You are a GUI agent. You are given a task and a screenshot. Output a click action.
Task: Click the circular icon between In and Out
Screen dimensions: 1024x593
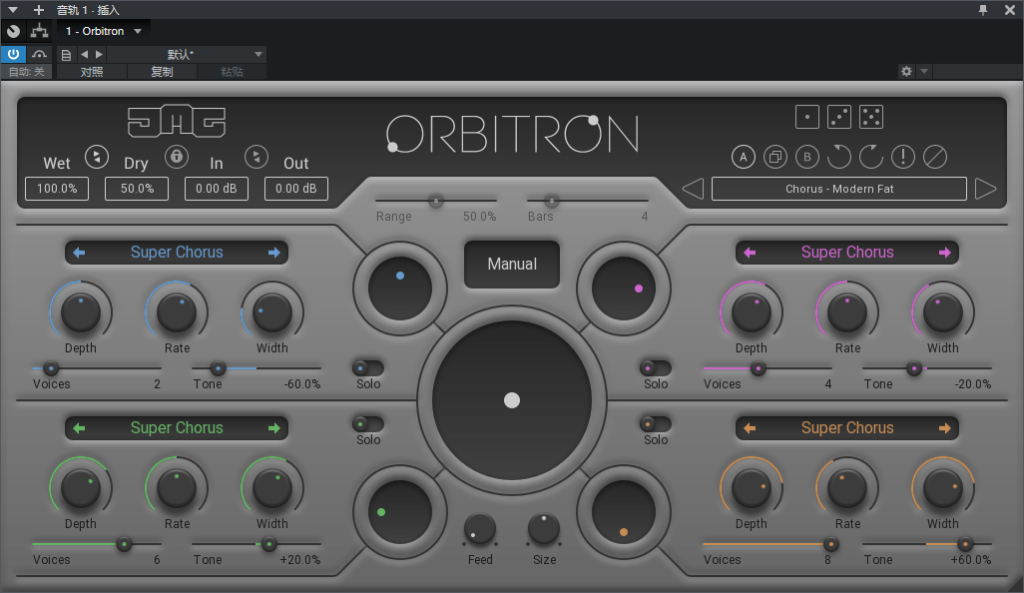(256, 157)
